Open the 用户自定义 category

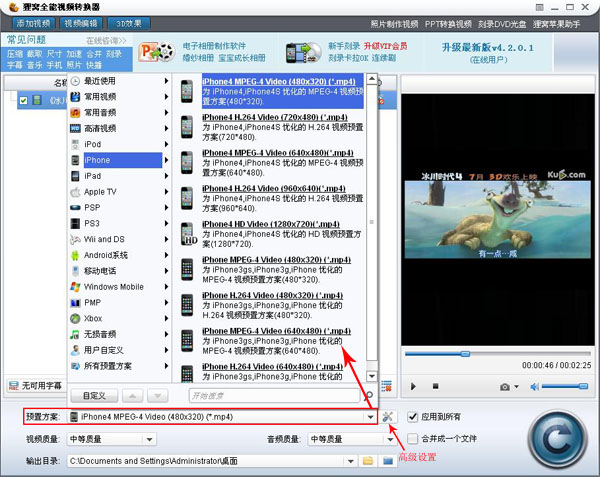click(x=120, y=350)
